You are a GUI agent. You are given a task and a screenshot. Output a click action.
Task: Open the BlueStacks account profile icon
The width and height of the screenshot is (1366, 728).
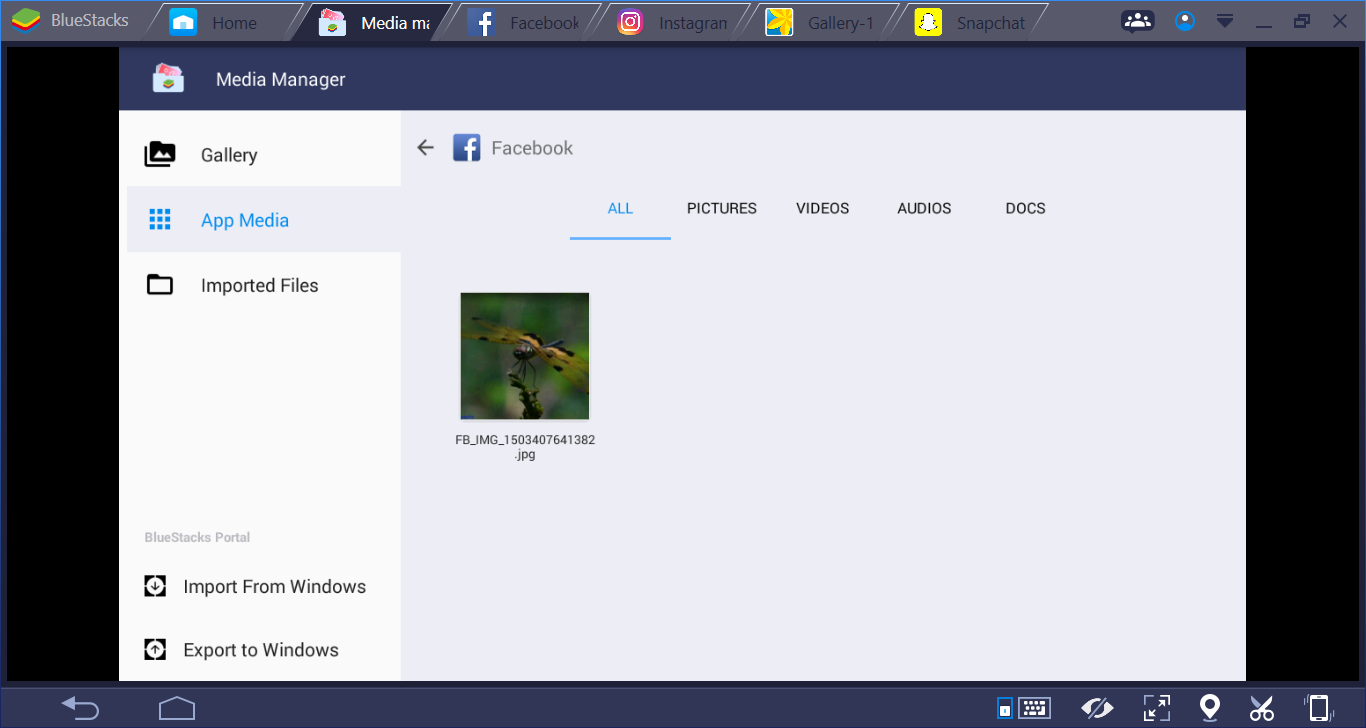1185,21
